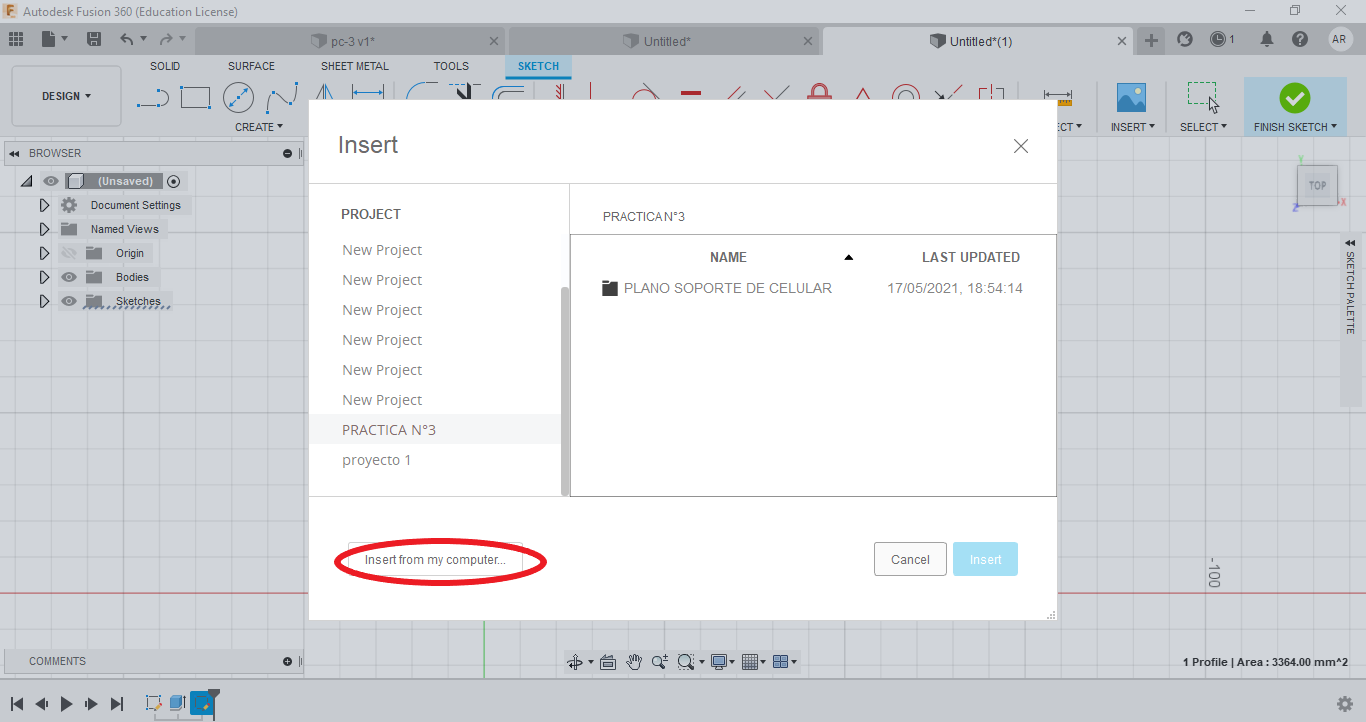Hide the Bodies folder

coord(69,277)
